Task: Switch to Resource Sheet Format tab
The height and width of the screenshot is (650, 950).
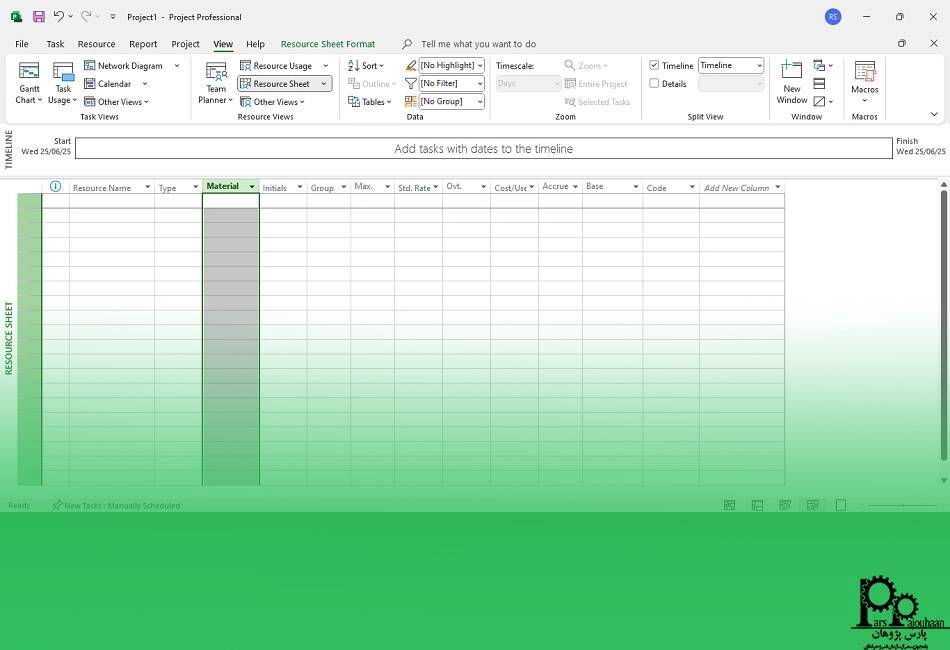Action: tap(328, 44)
